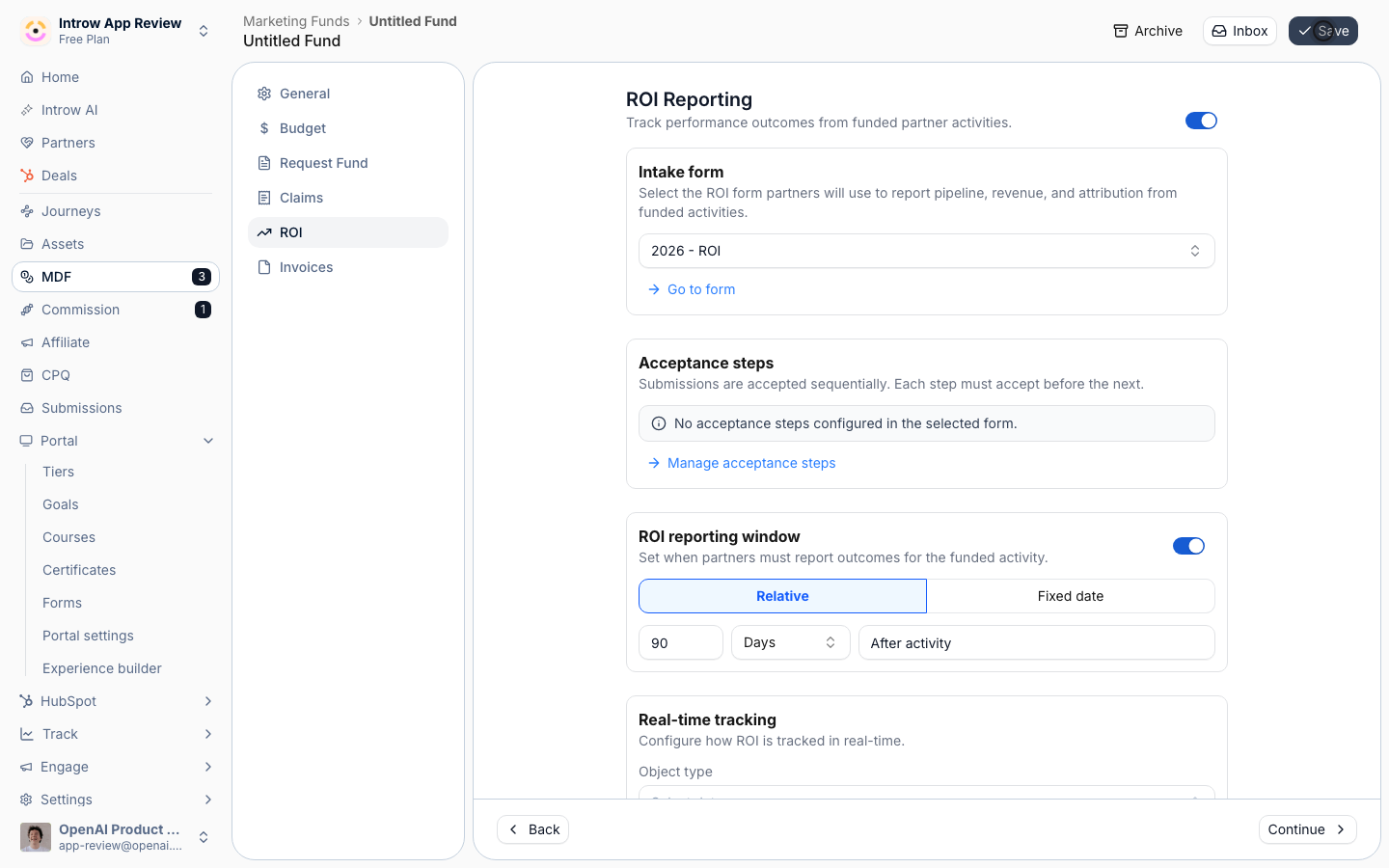Follow the Go to form link
Viewport: 1389px width, 868px height.
tap(692, 289)
